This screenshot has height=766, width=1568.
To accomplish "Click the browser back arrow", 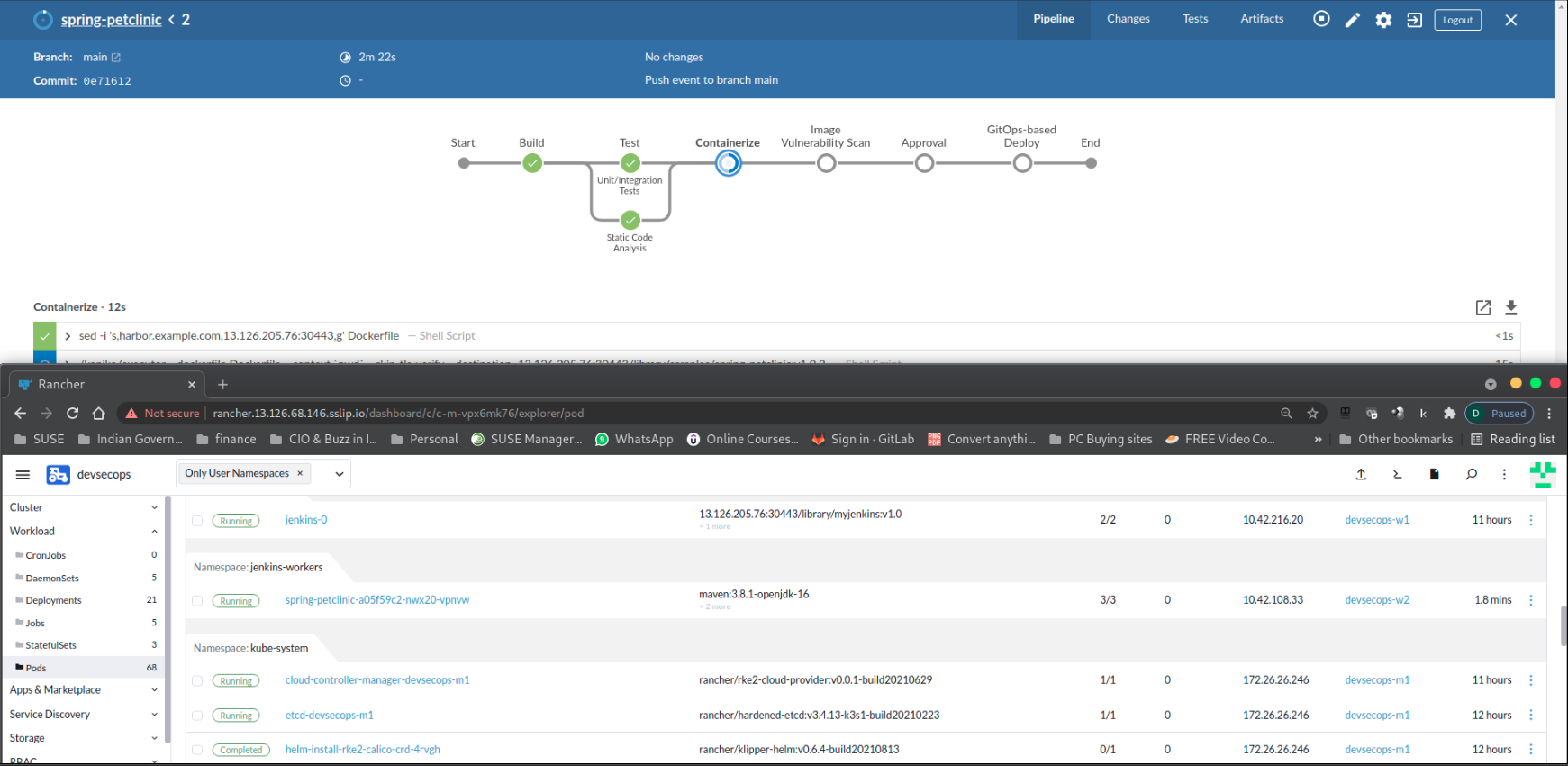I will point(21,413).
